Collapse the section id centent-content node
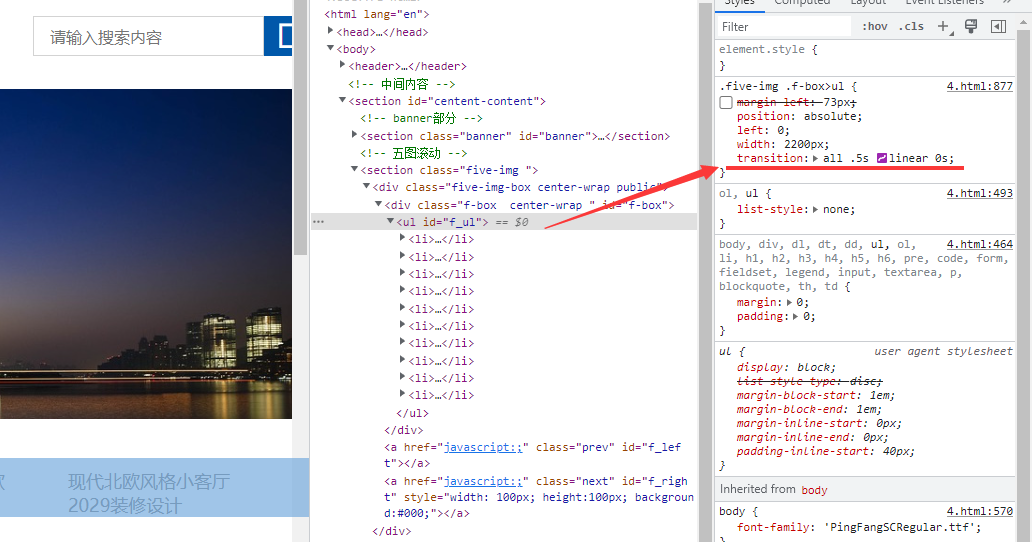This screenshot has height=542, width=1032. (342, 100)
